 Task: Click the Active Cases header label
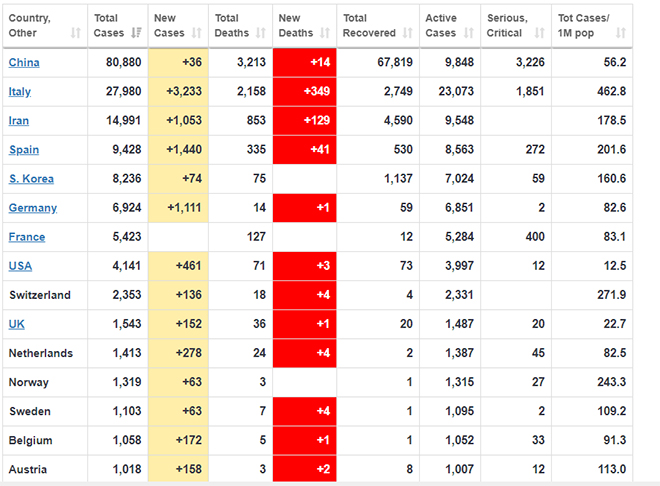point(441,25)
